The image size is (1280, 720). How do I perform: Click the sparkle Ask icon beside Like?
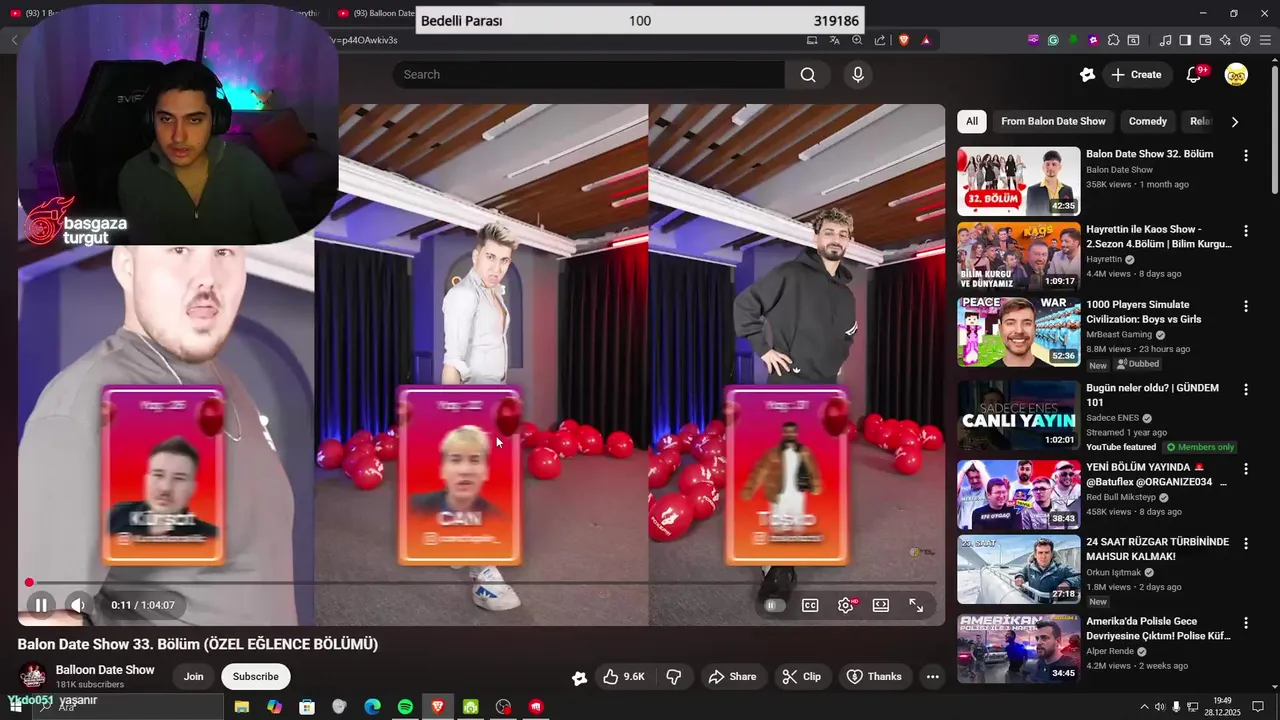(x=579, y=678)
